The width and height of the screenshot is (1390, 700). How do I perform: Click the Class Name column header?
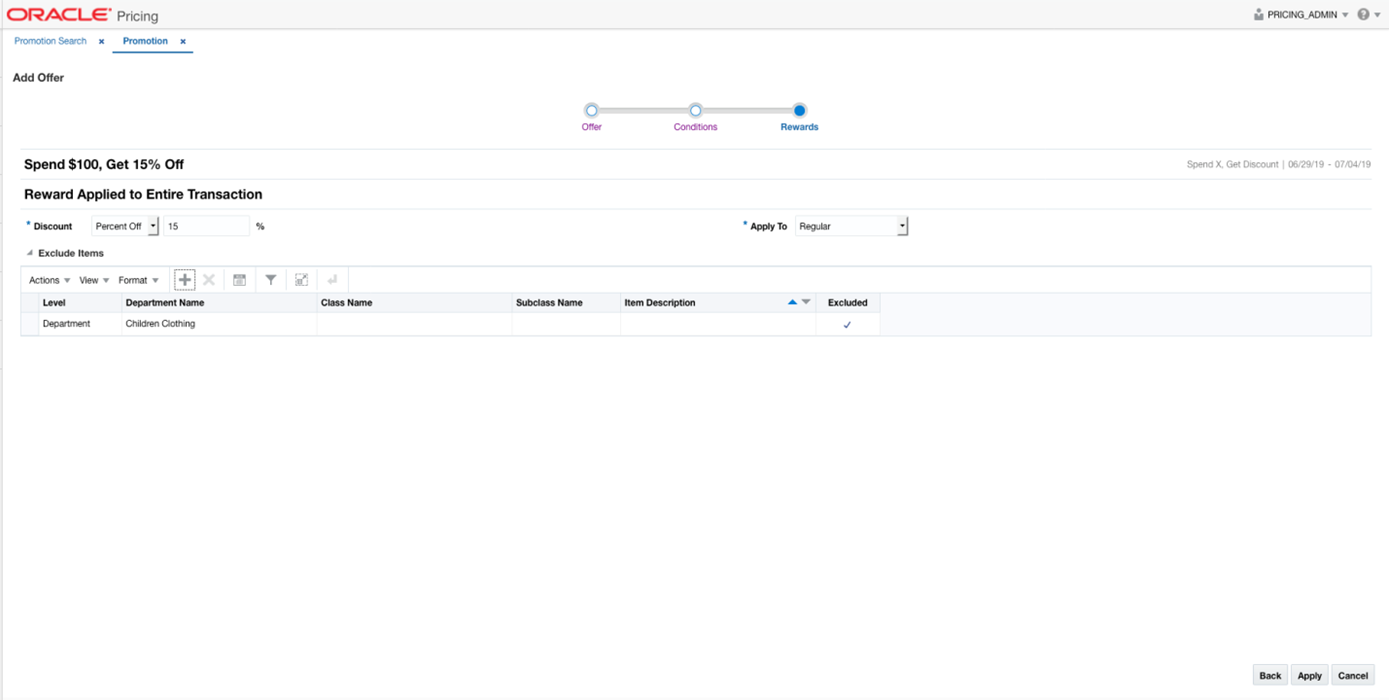[x=414, y=302]
